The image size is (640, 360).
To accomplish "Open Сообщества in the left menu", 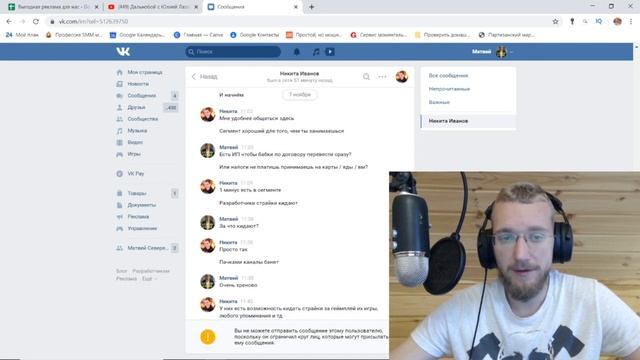I will click(x=142, y=119).
